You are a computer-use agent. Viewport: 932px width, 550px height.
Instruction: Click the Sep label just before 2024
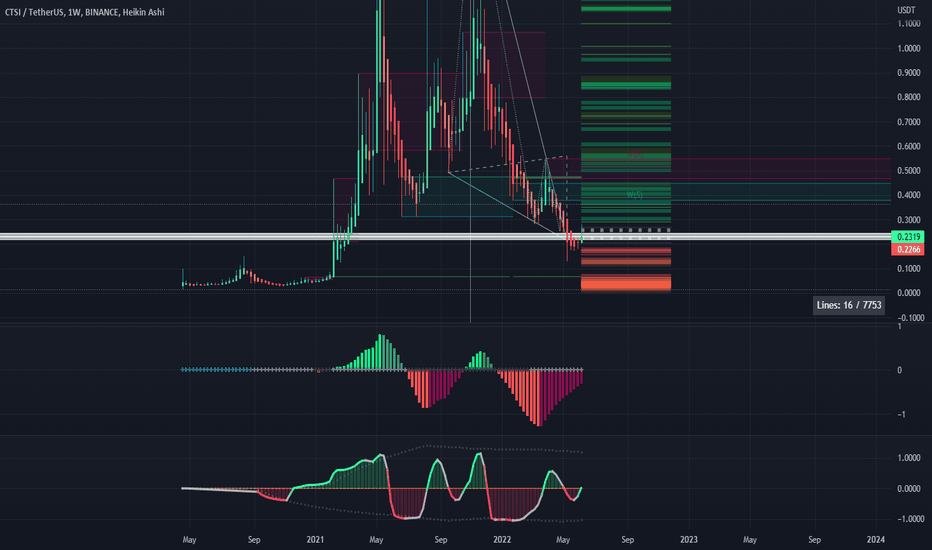tap(814, 540)
